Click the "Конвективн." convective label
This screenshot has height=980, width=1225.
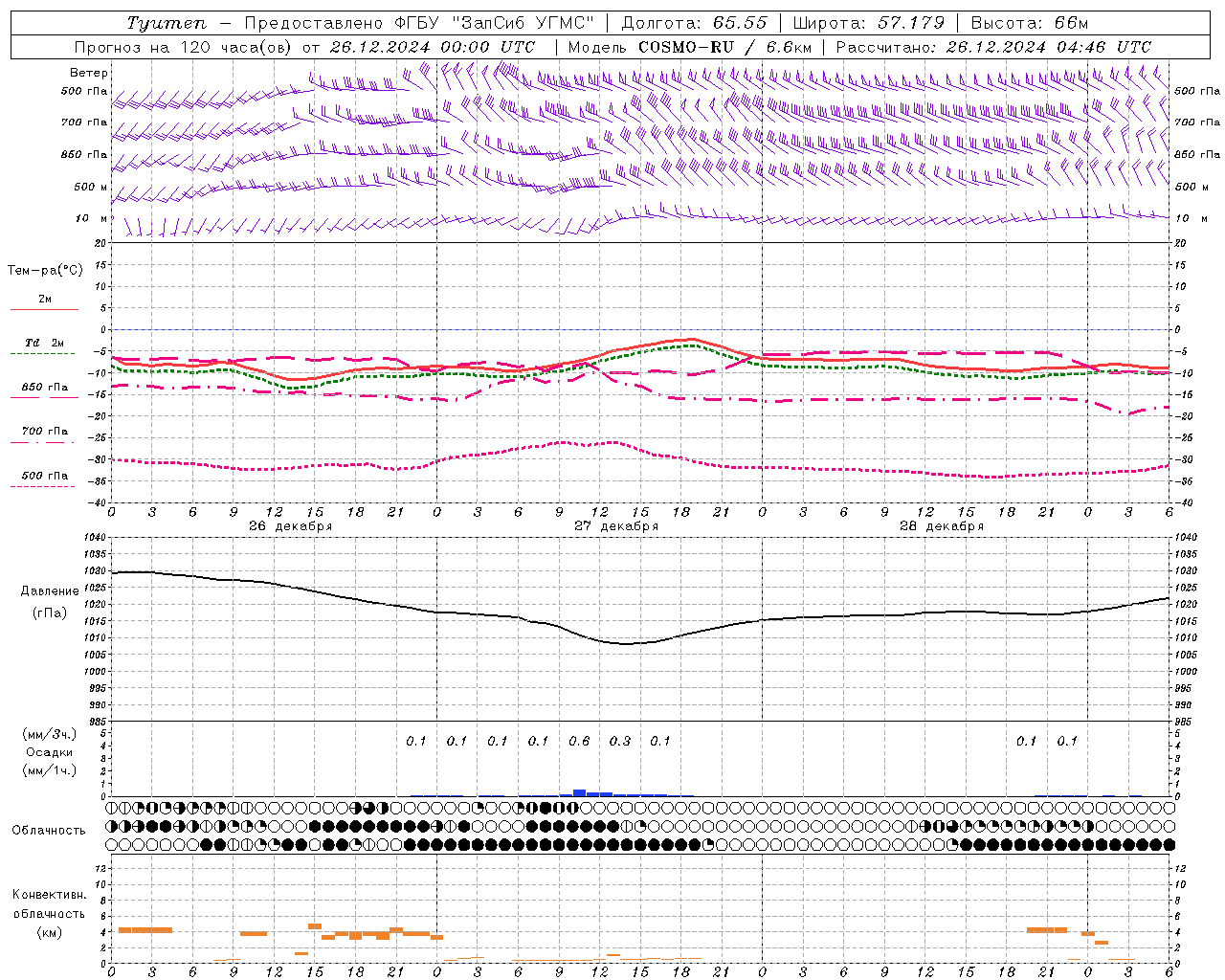50,895
